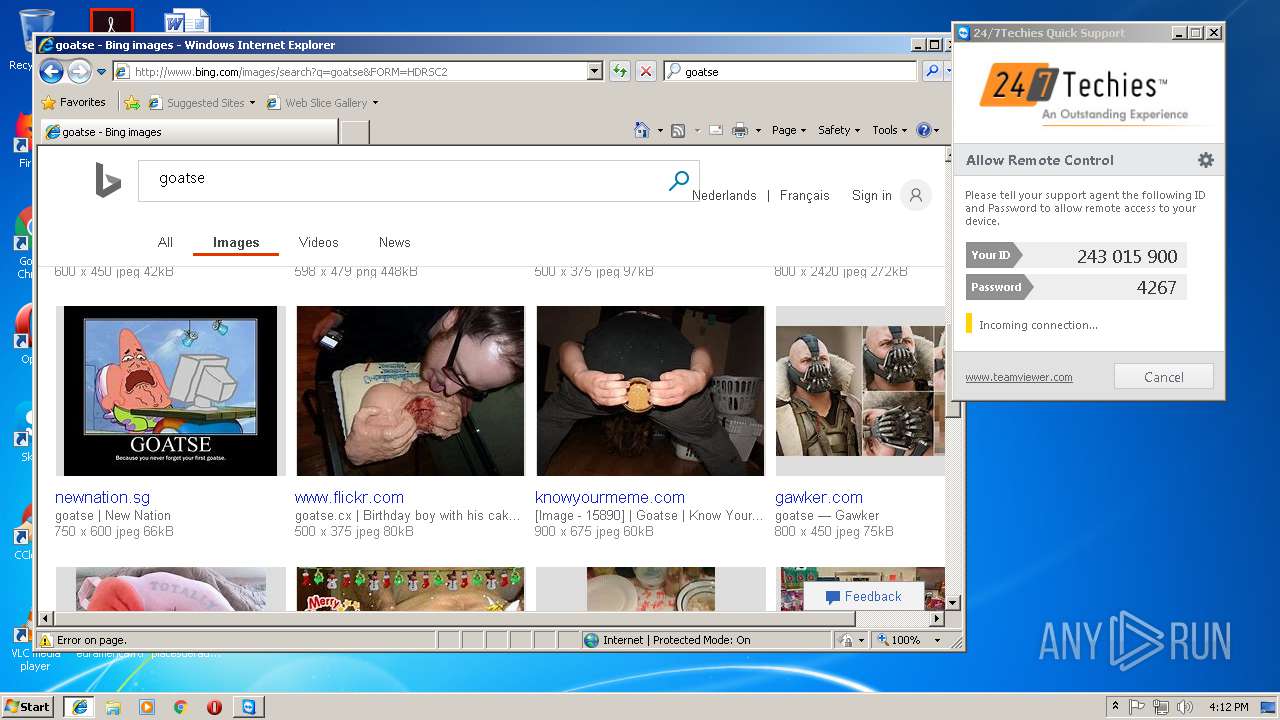Click the Bing search magnifier icon
This screenshot has height=720, width=1280.
pyautogui.click(x=679, y=180)
